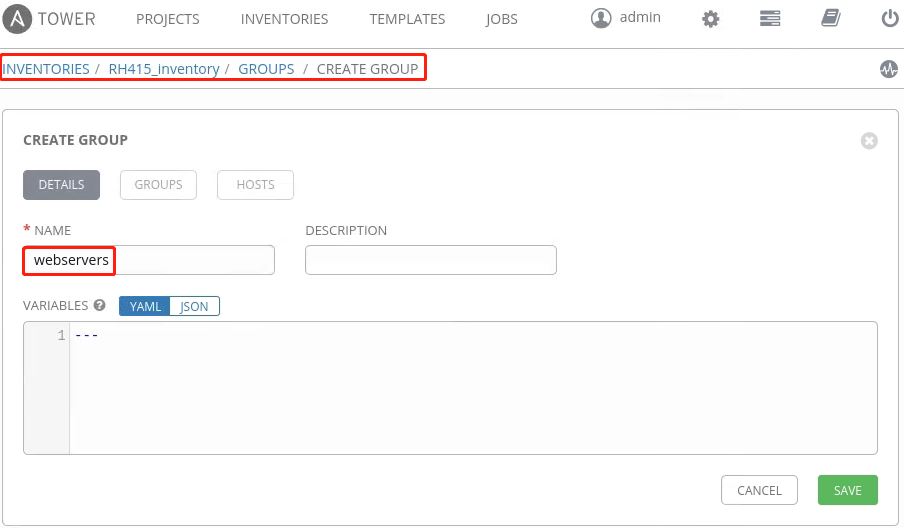Switch variables format to JSON

click(x=195, y=306)
